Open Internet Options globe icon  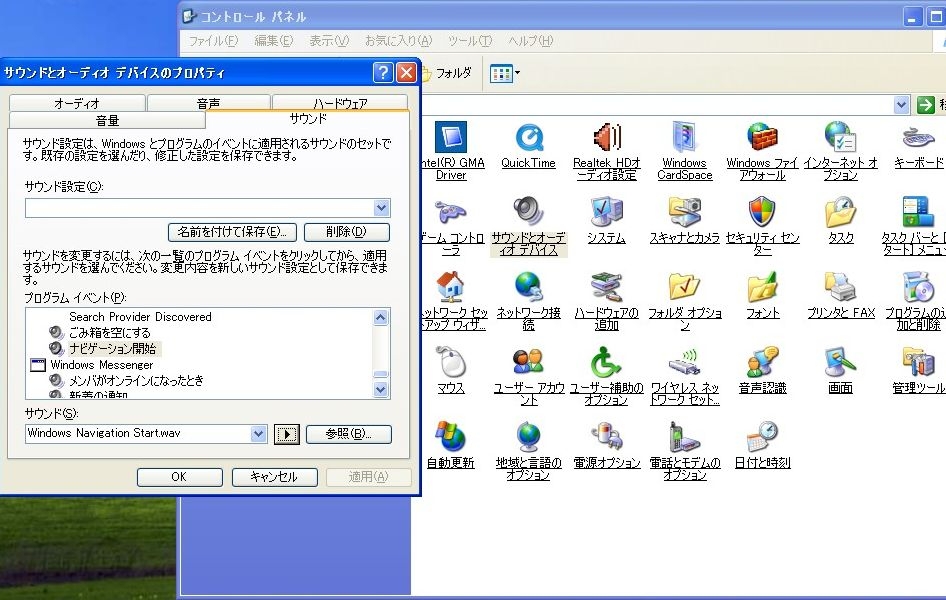click(x=840, y=137)
